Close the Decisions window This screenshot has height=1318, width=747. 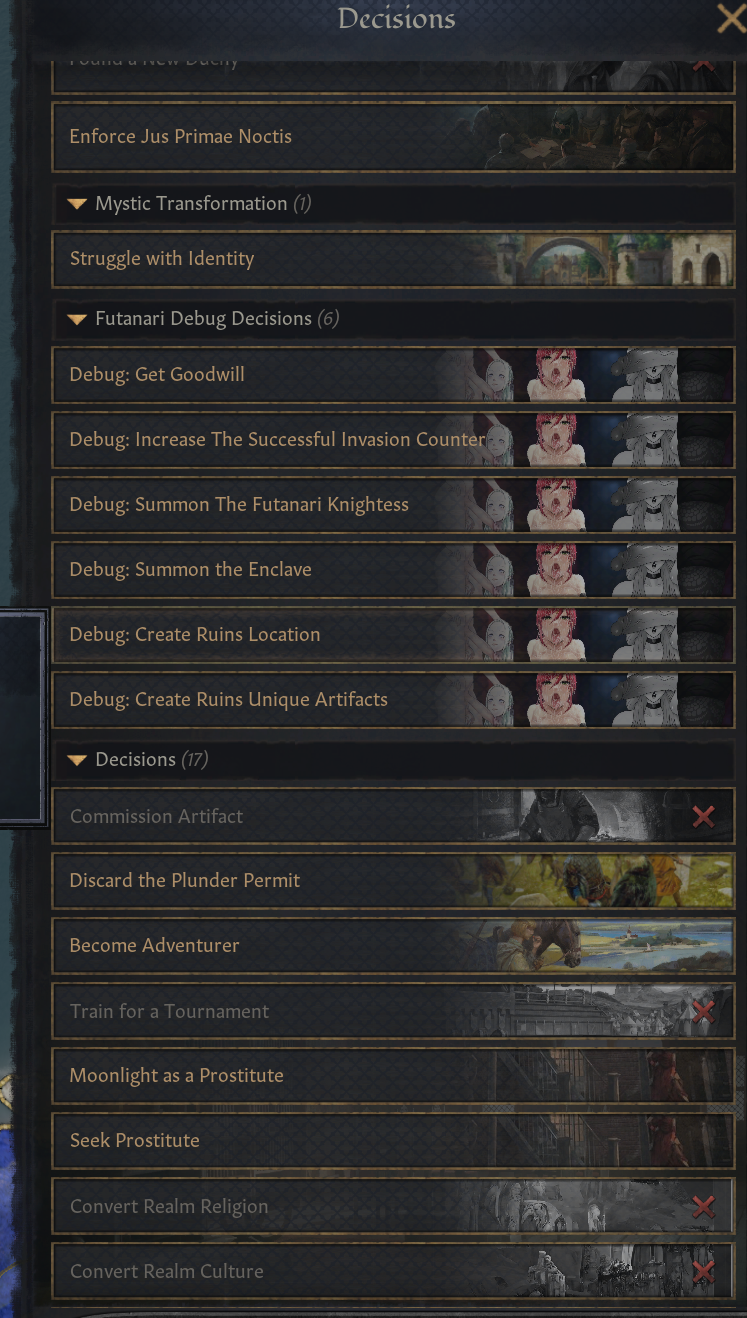click(731, 18)
